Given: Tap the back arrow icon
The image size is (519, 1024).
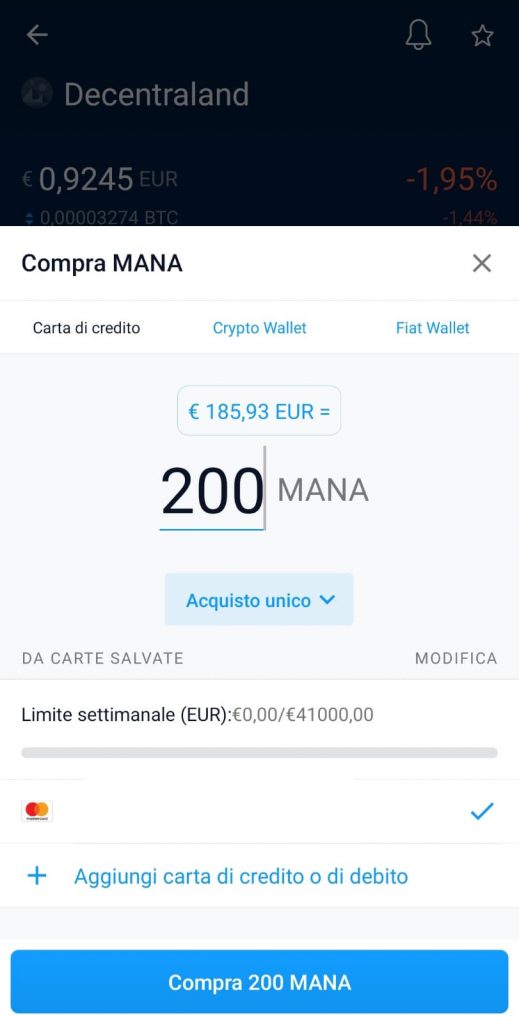Looking at the screenshot, I should click(x=37, y=35).
